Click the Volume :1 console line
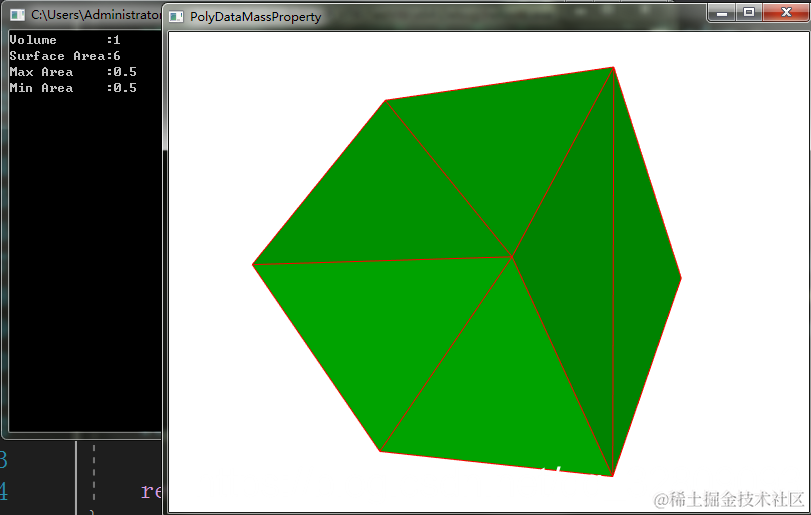The height and width of the screenshot is (515, 811). coord(65,40)
